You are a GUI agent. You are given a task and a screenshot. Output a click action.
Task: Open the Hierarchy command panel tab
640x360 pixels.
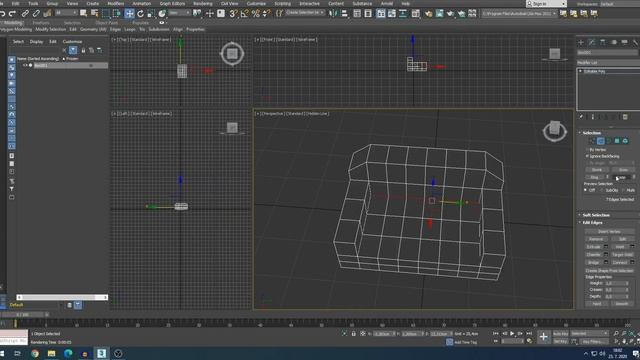coord(602,42)
